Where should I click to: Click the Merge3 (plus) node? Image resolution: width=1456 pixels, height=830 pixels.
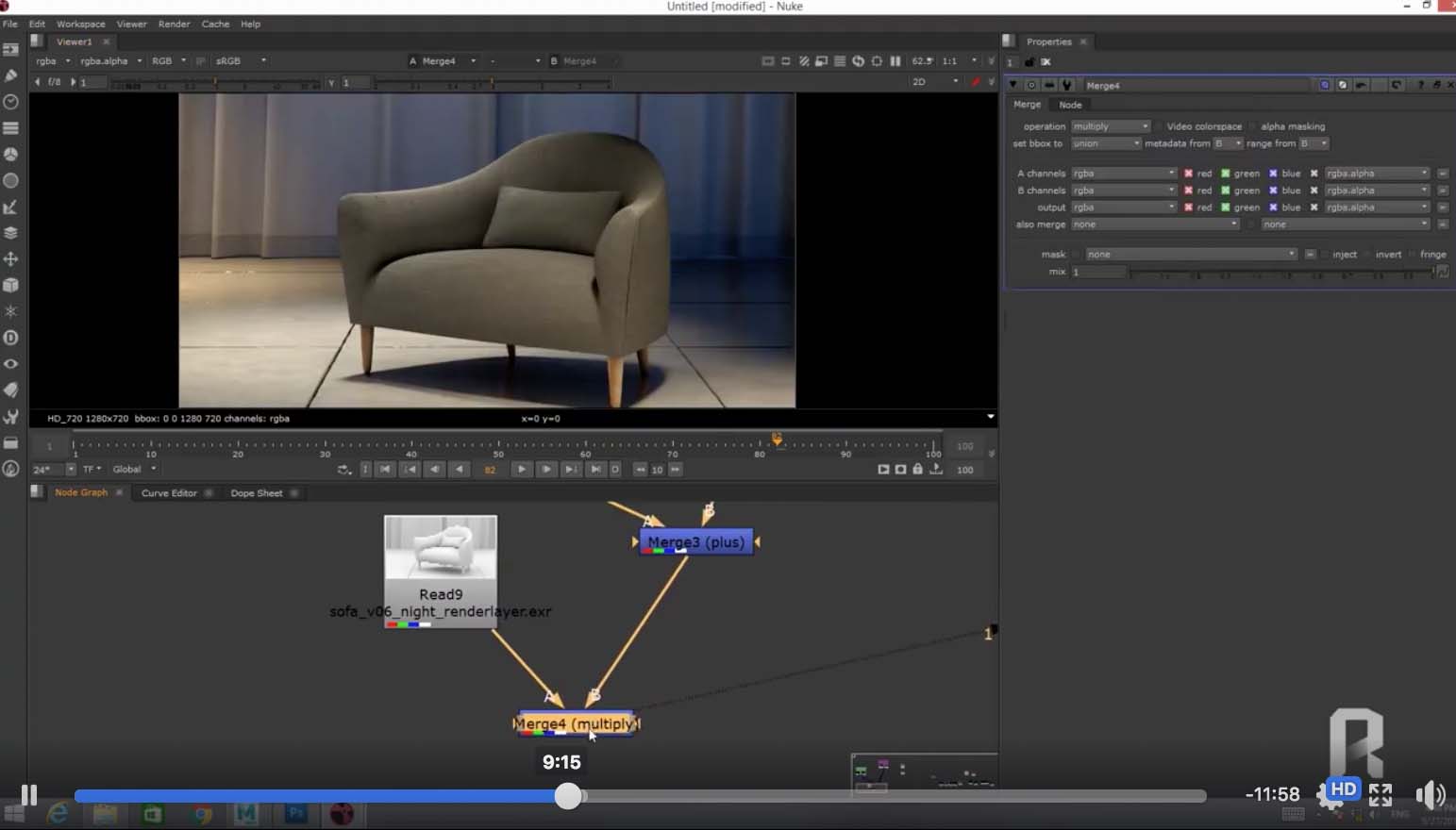(x=695, y=542)
